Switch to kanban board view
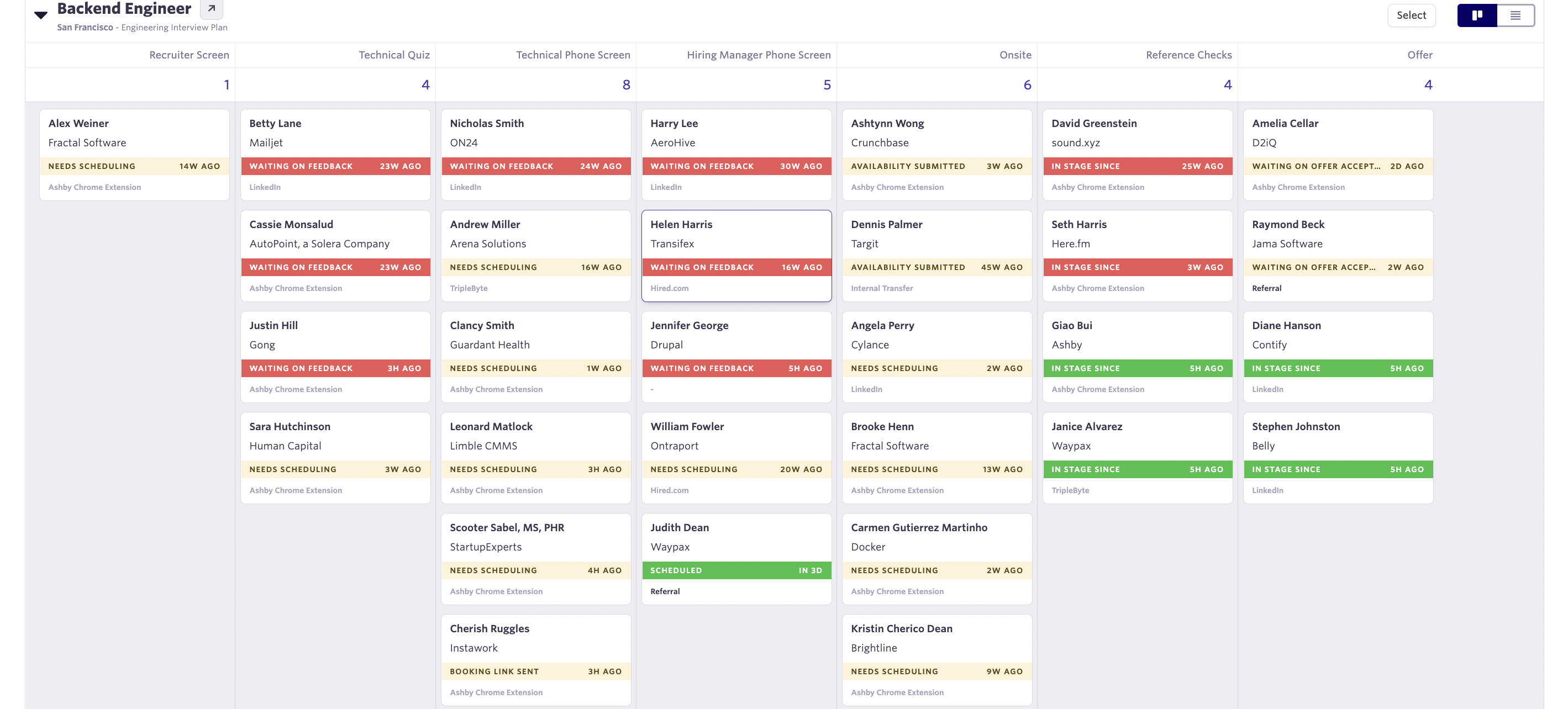Viewport: 1568px width, 709px height. coord(1477,15)
